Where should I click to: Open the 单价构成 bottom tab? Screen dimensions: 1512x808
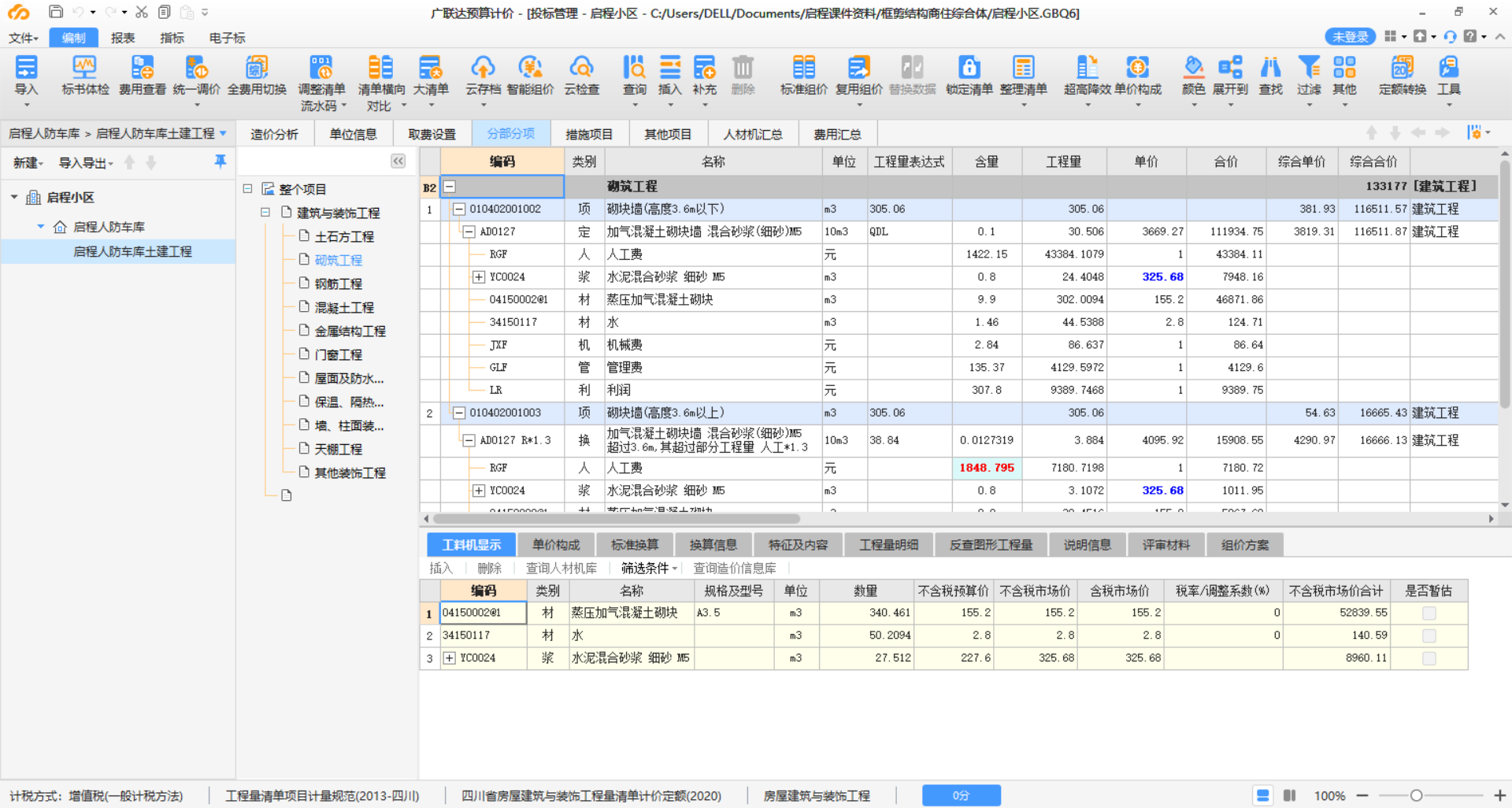coord(556,545)
